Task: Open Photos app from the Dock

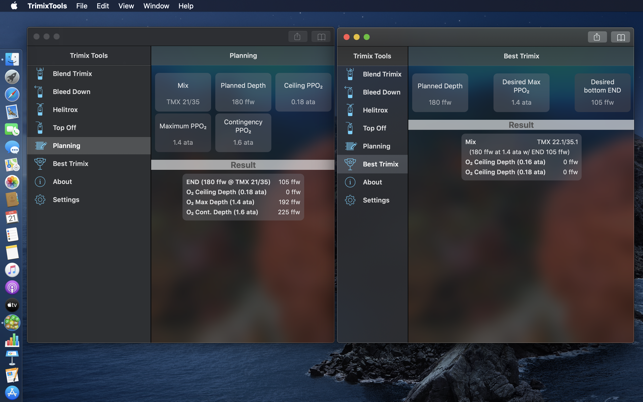Action: [12, 182]
